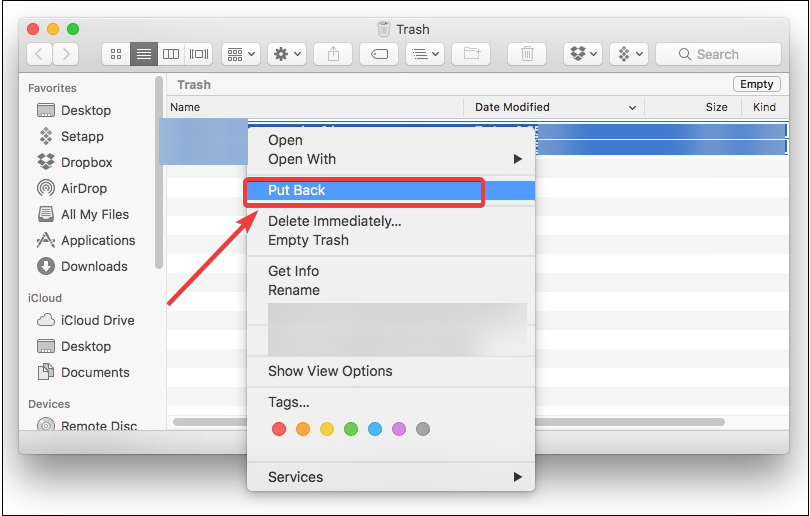Toggle list view button in toolbar

(144, 54)
